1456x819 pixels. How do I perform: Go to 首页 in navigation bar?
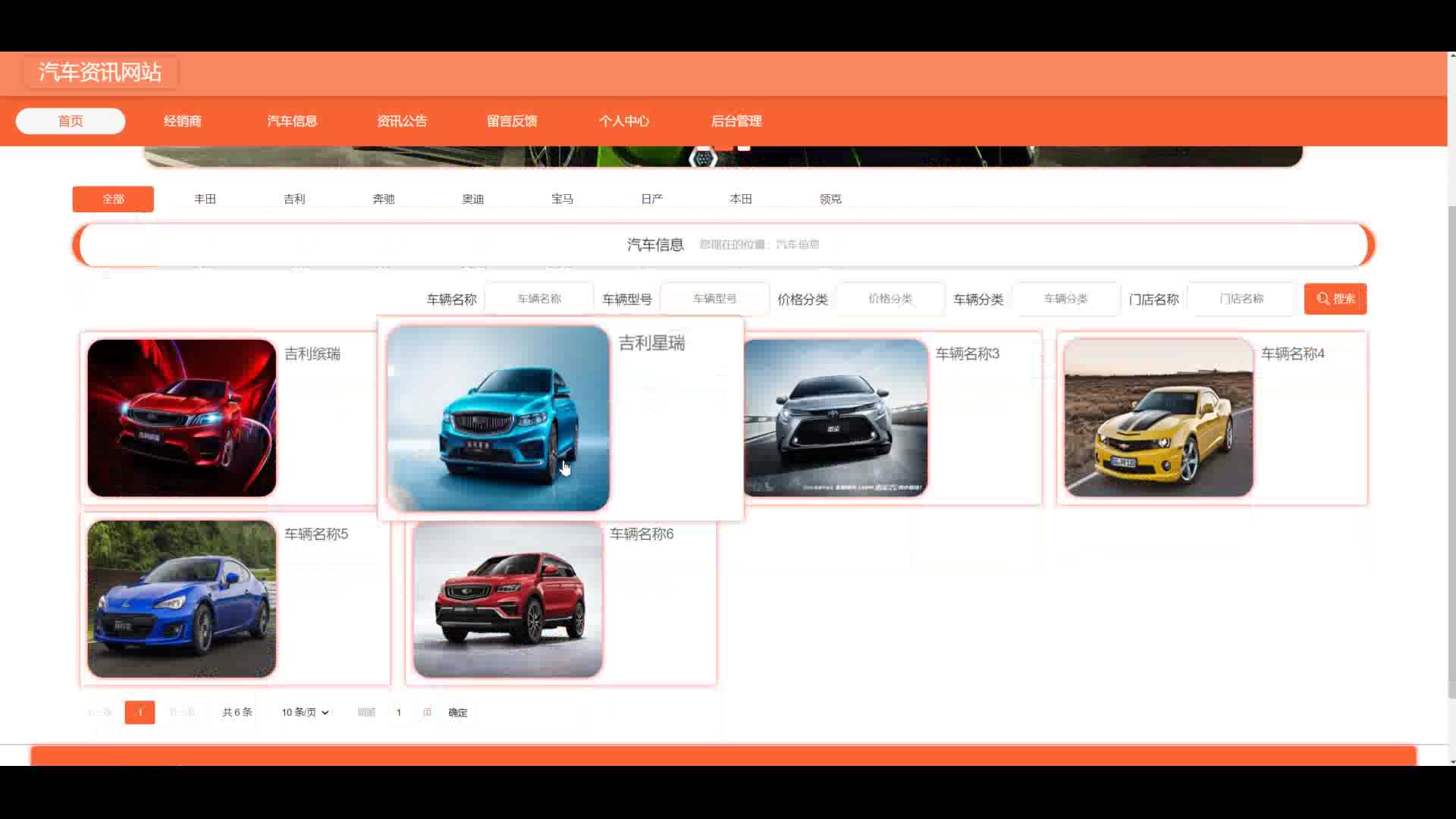(71, 121)
